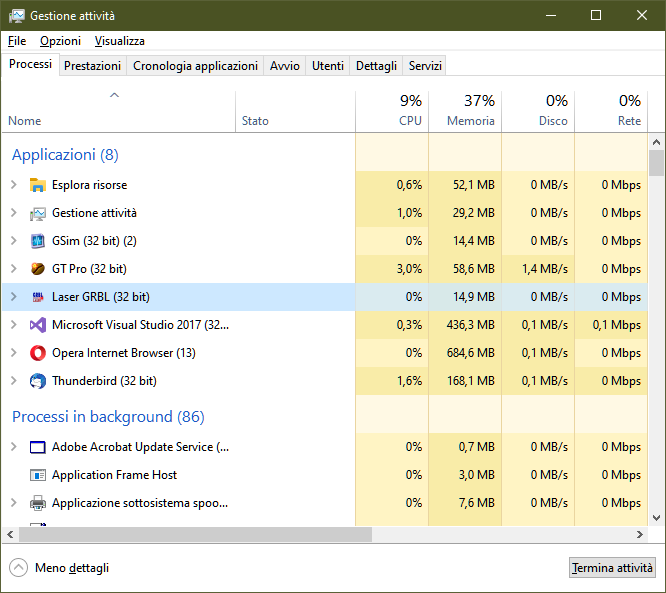Select the Thunderbird (32 bit) name
The width and height of the screenshot is (666, 593).
(104, 381)
